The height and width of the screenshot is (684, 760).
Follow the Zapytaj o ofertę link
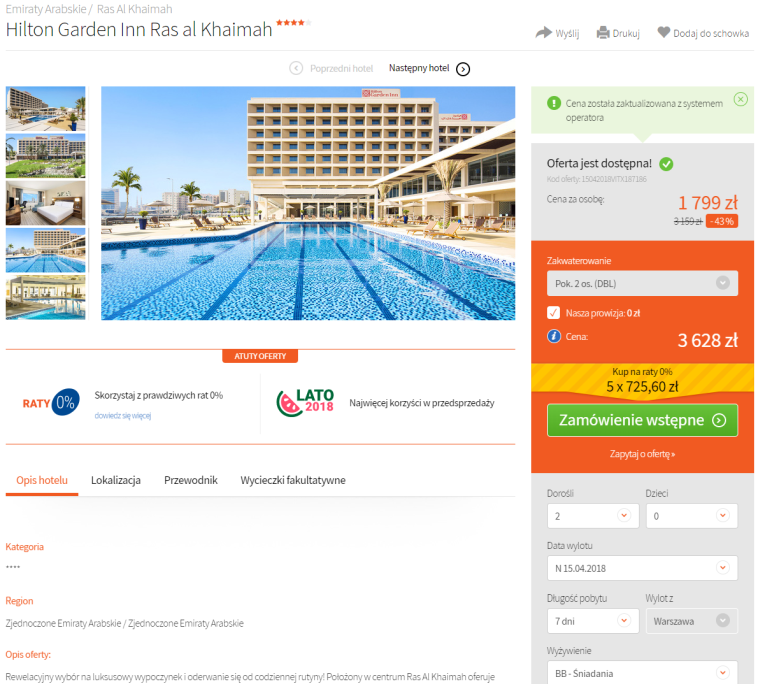click(x=642, y=454)
